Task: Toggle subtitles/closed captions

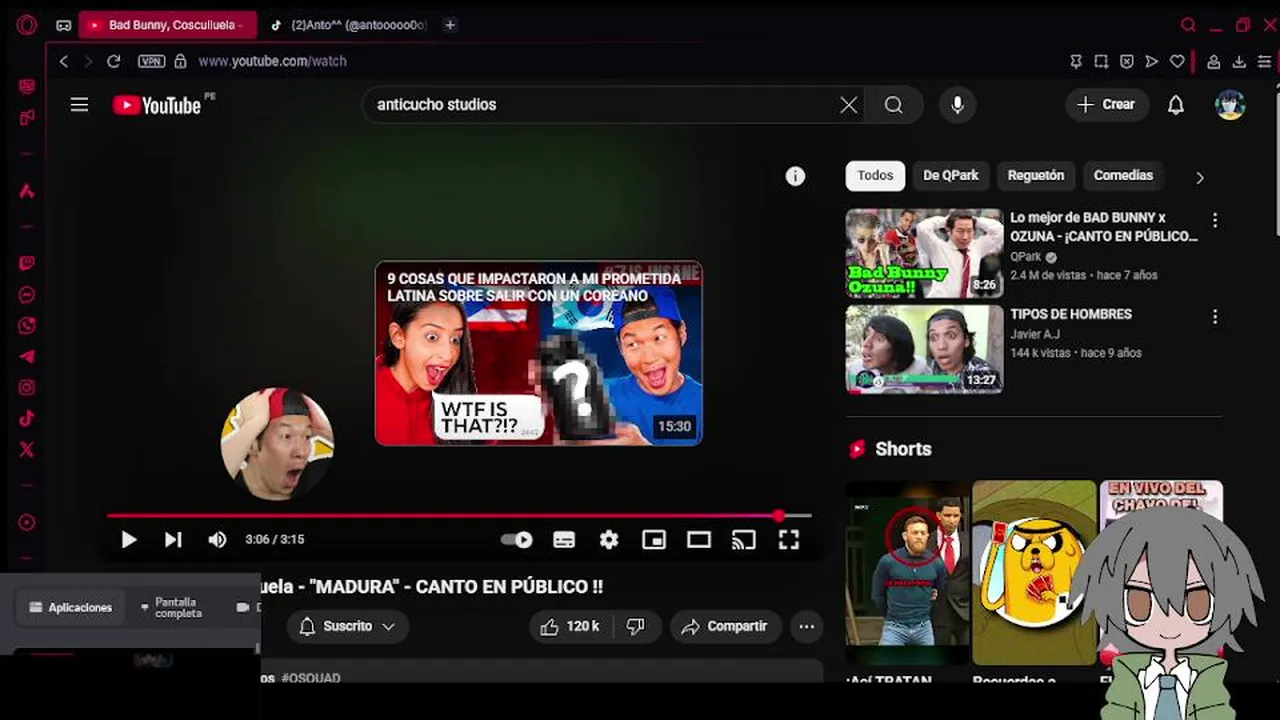Action: [x=564, y=540]
